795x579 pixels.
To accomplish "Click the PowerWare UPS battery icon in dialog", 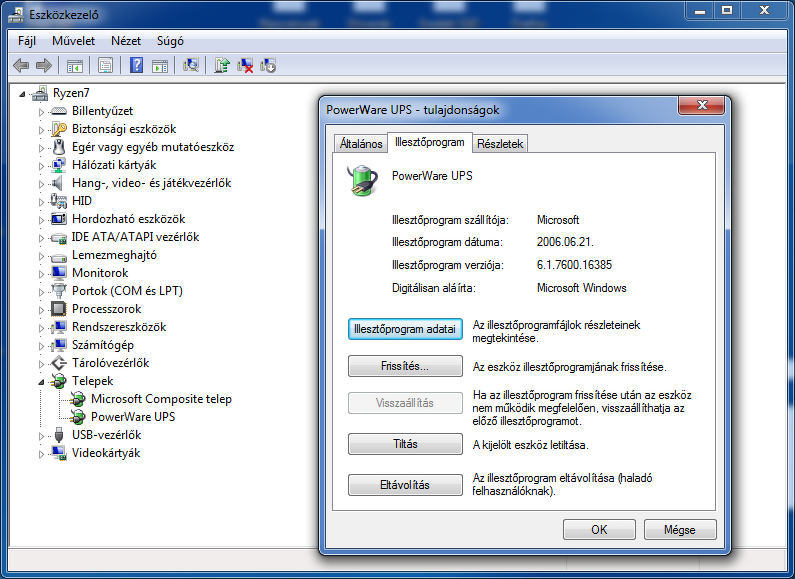I will point(363,180).
